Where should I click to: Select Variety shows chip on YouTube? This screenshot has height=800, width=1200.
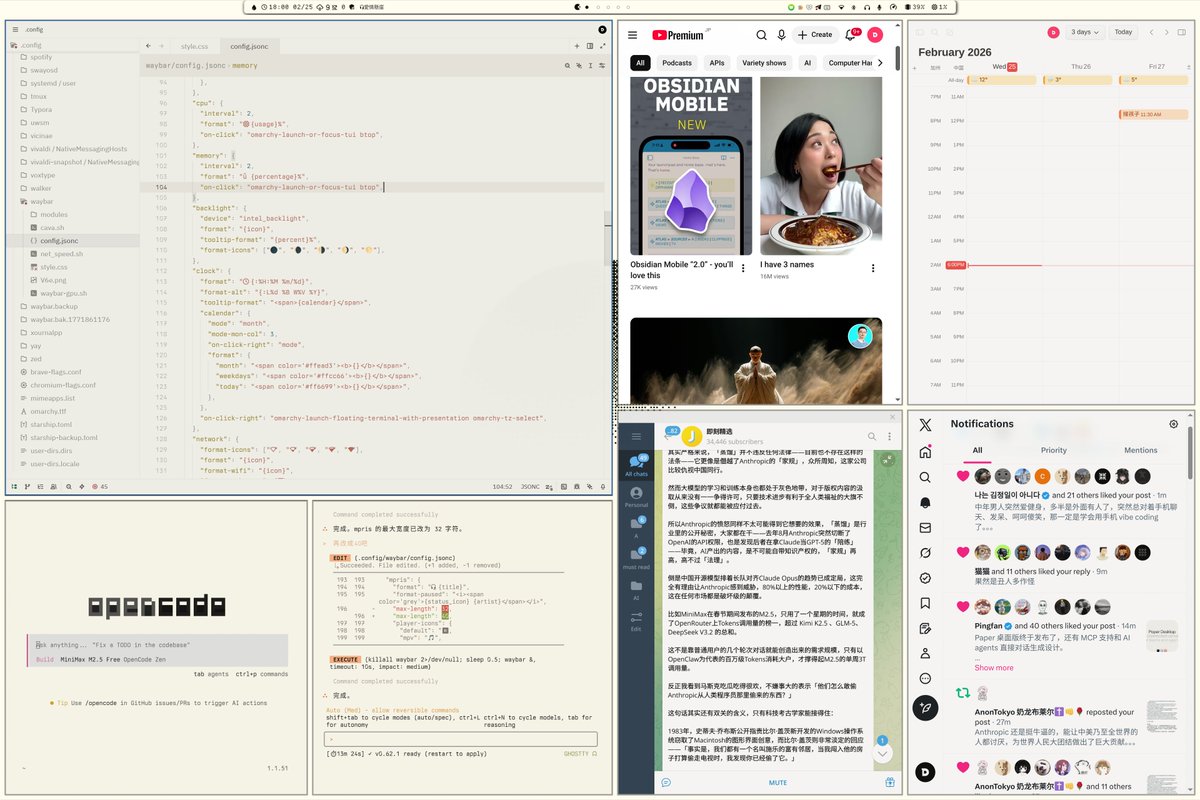(763, 63)
